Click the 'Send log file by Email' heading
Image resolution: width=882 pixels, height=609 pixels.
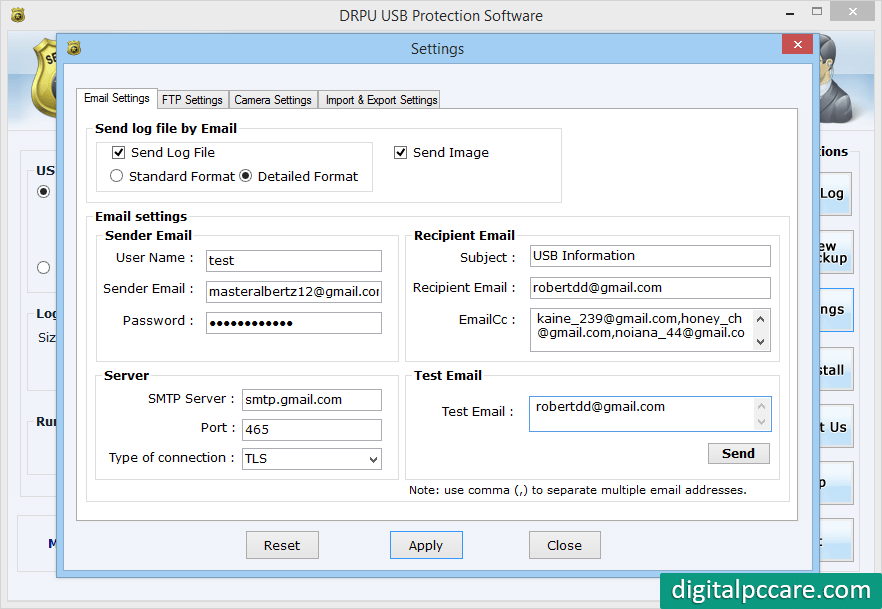[166, 128]
